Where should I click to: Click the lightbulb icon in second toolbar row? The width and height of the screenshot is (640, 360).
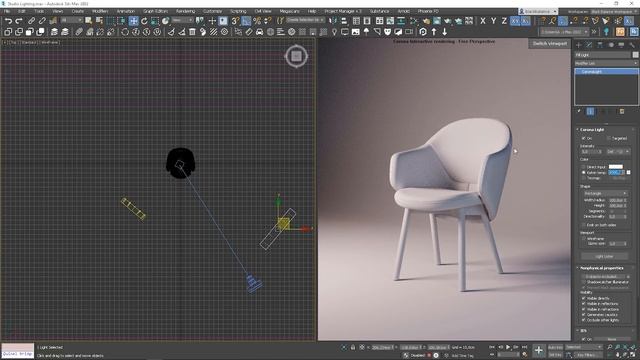coord(334,31)
